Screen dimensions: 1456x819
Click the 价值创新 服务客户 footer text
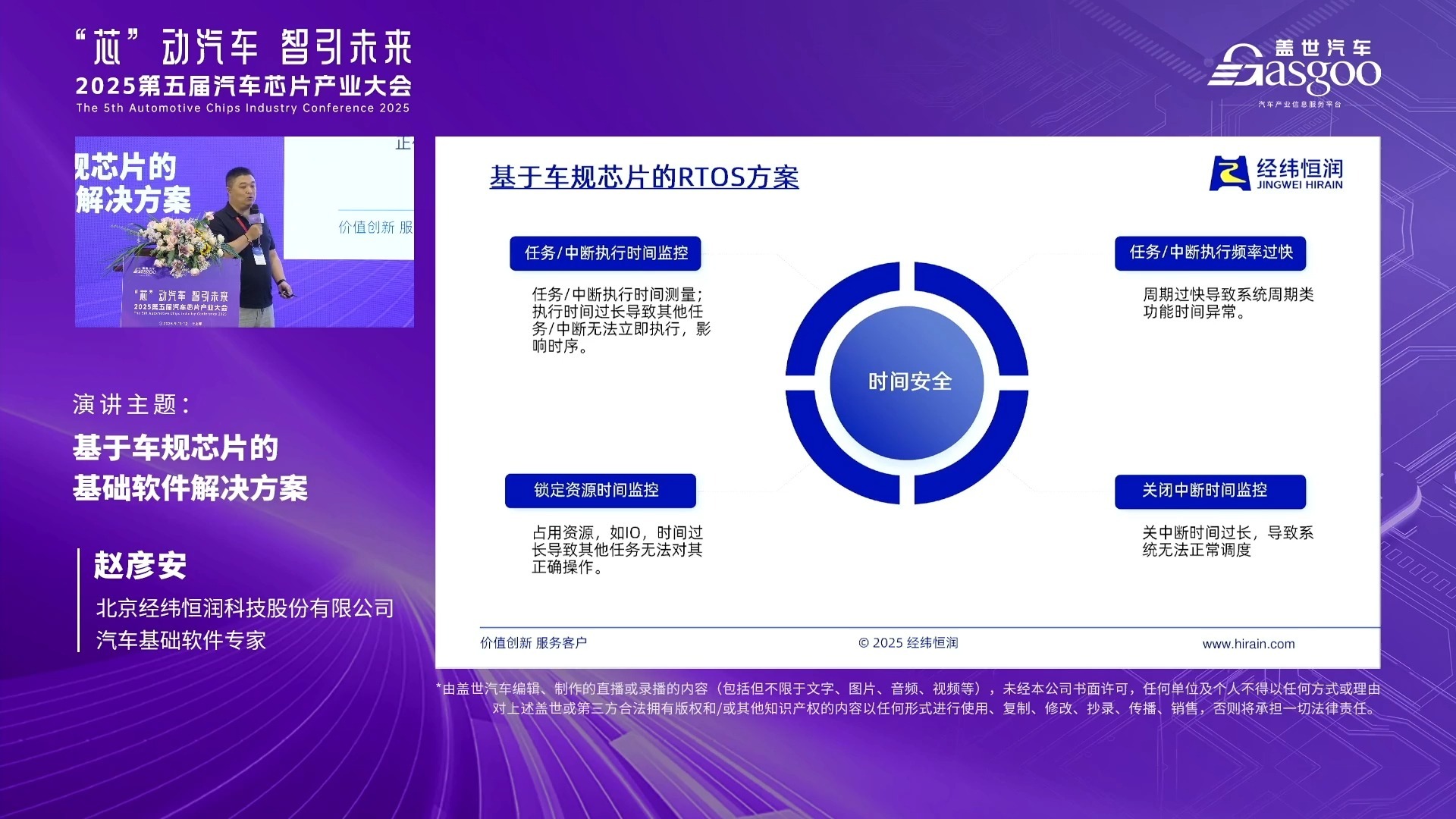click(x=535, y=643)
